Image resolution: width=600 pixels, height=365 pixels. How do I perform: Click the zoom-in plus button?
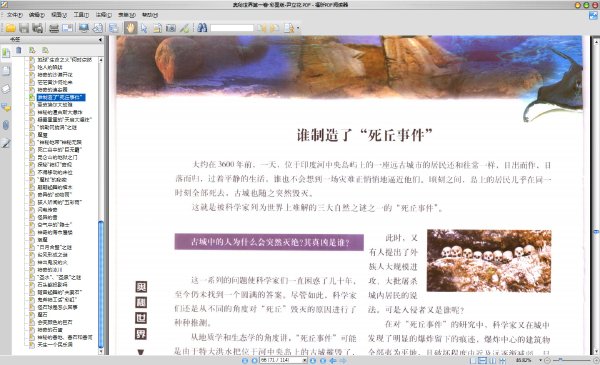coord(596,360)
